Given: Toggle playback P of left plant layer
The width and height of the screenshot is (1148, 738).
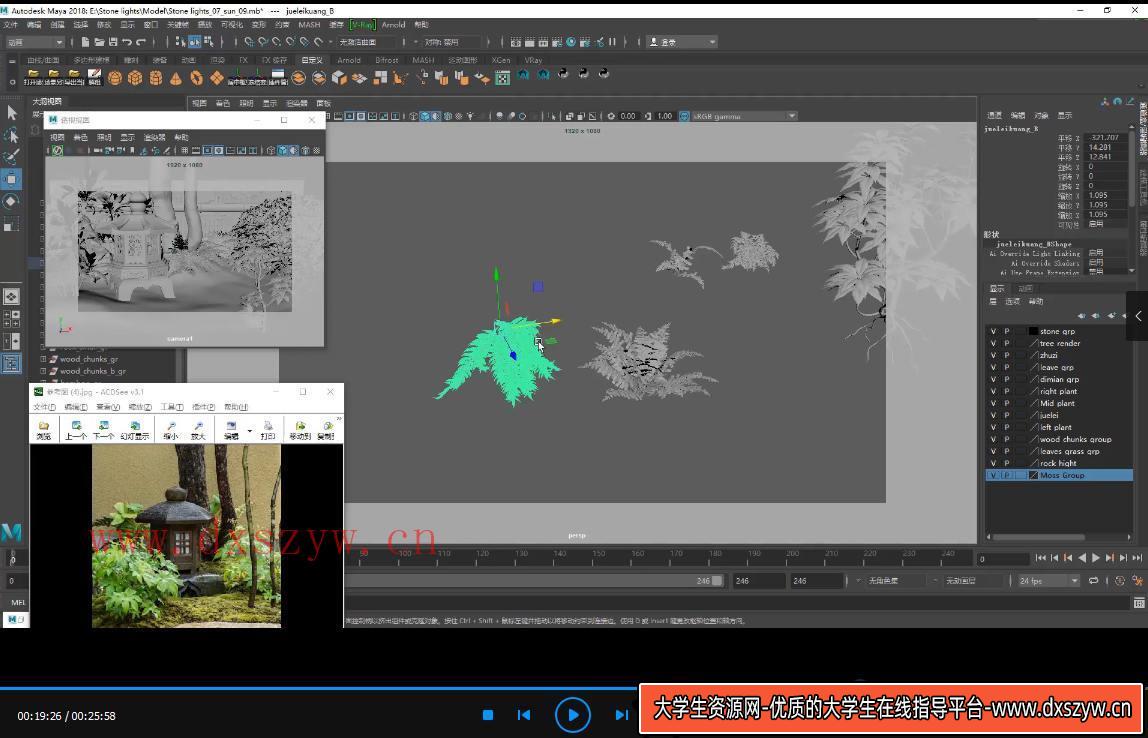Looking at the screenshot, I should click(x=1007, y=428).
